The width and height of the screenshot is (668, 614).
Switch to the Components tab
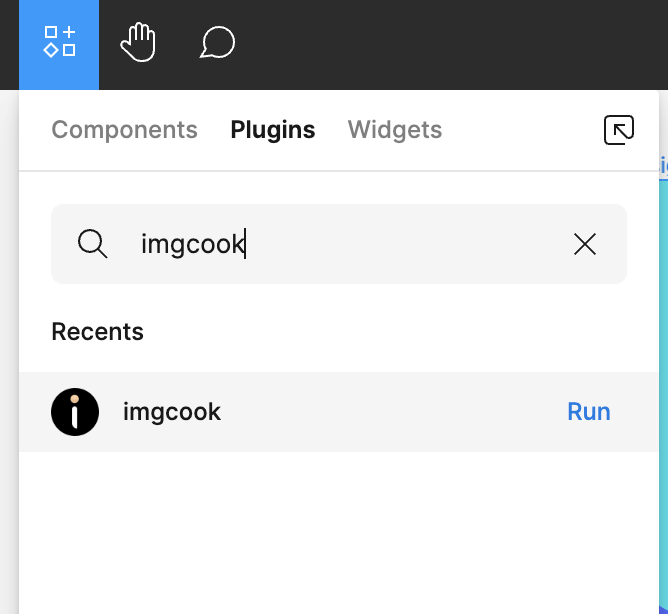coord(124,130)
